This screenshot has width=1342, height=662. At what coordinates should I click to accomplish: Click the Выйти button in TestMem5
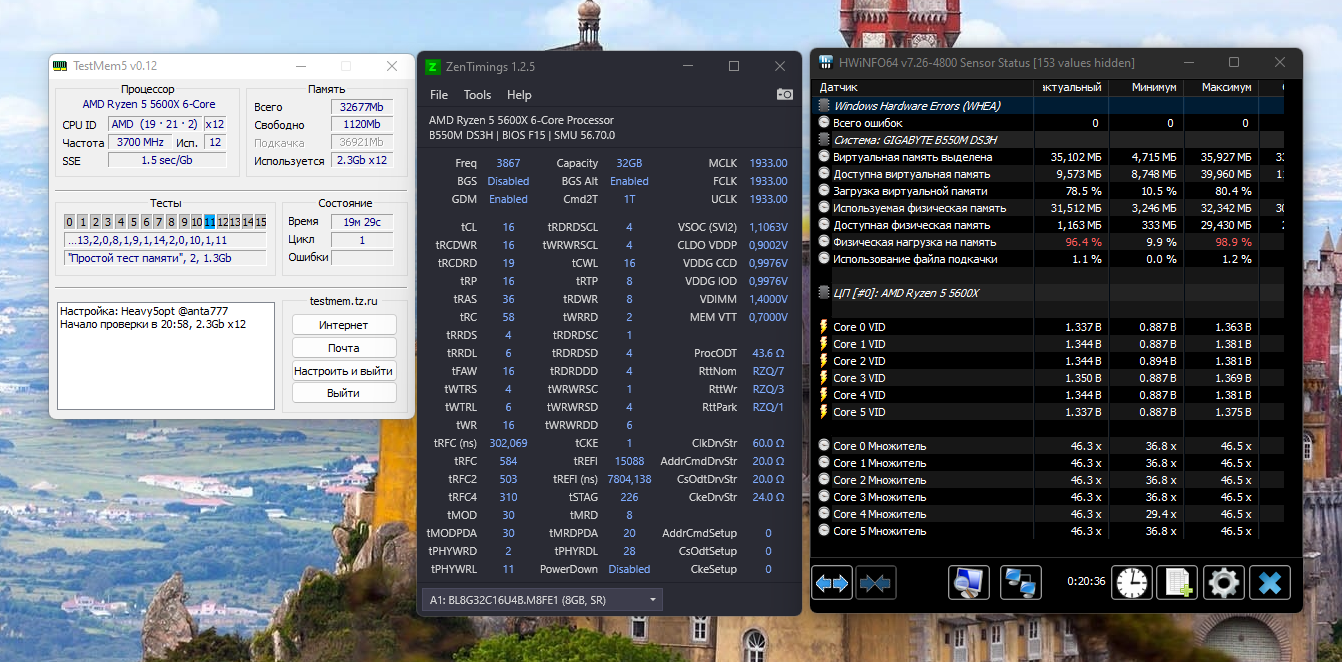pos(344,393)
